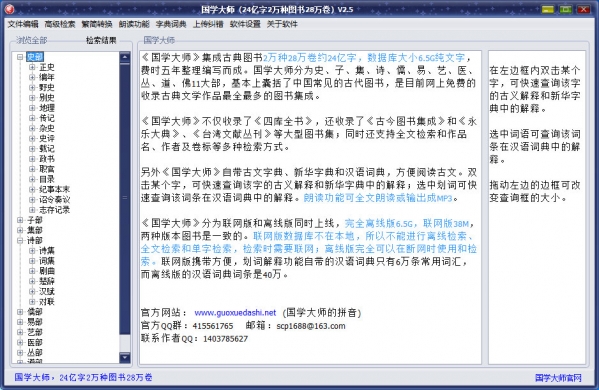Click the red app logo icon
This screenshot has height=390, width=599.
9,9
